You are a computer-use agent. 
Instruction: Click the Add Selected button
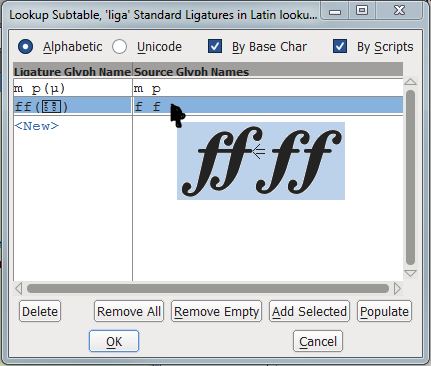pos(309,311)
